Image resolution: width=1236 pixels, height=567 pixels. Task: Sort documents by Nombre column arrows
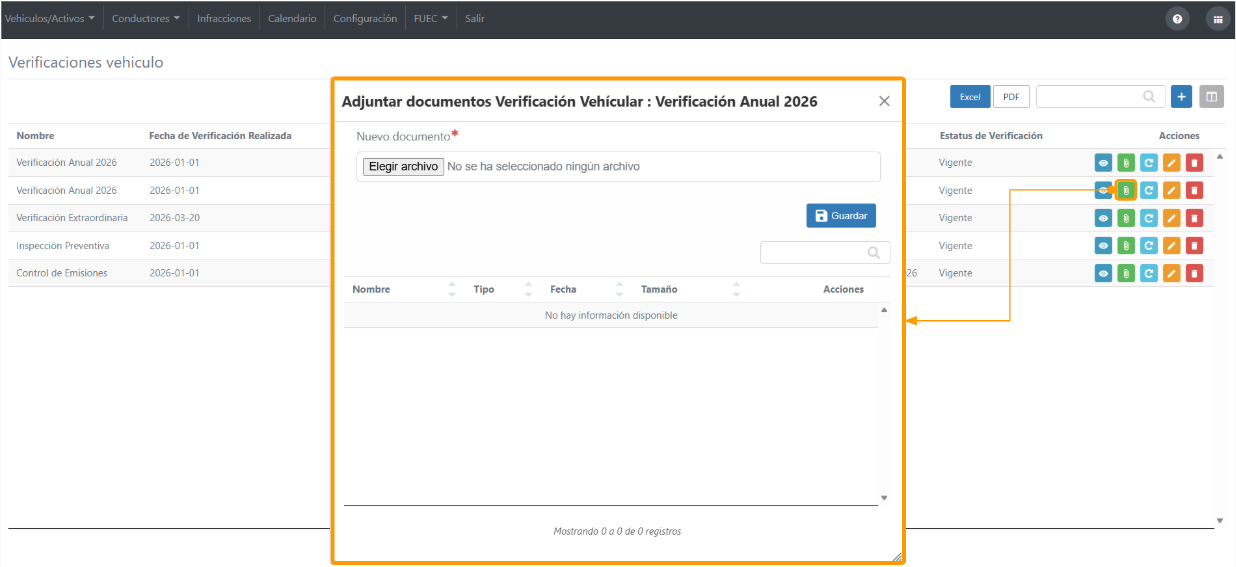[x=450, y=289]
